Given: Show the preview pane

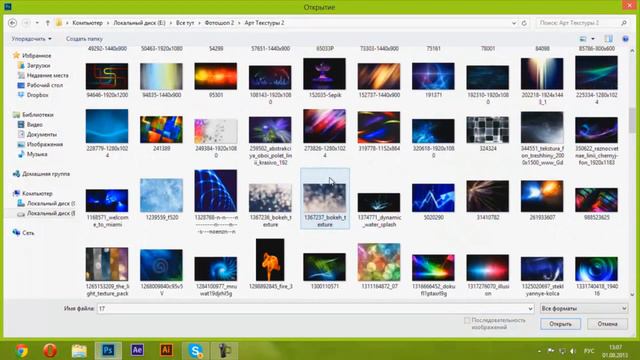Looking at the screenshot, I should (x=609, y=39).
